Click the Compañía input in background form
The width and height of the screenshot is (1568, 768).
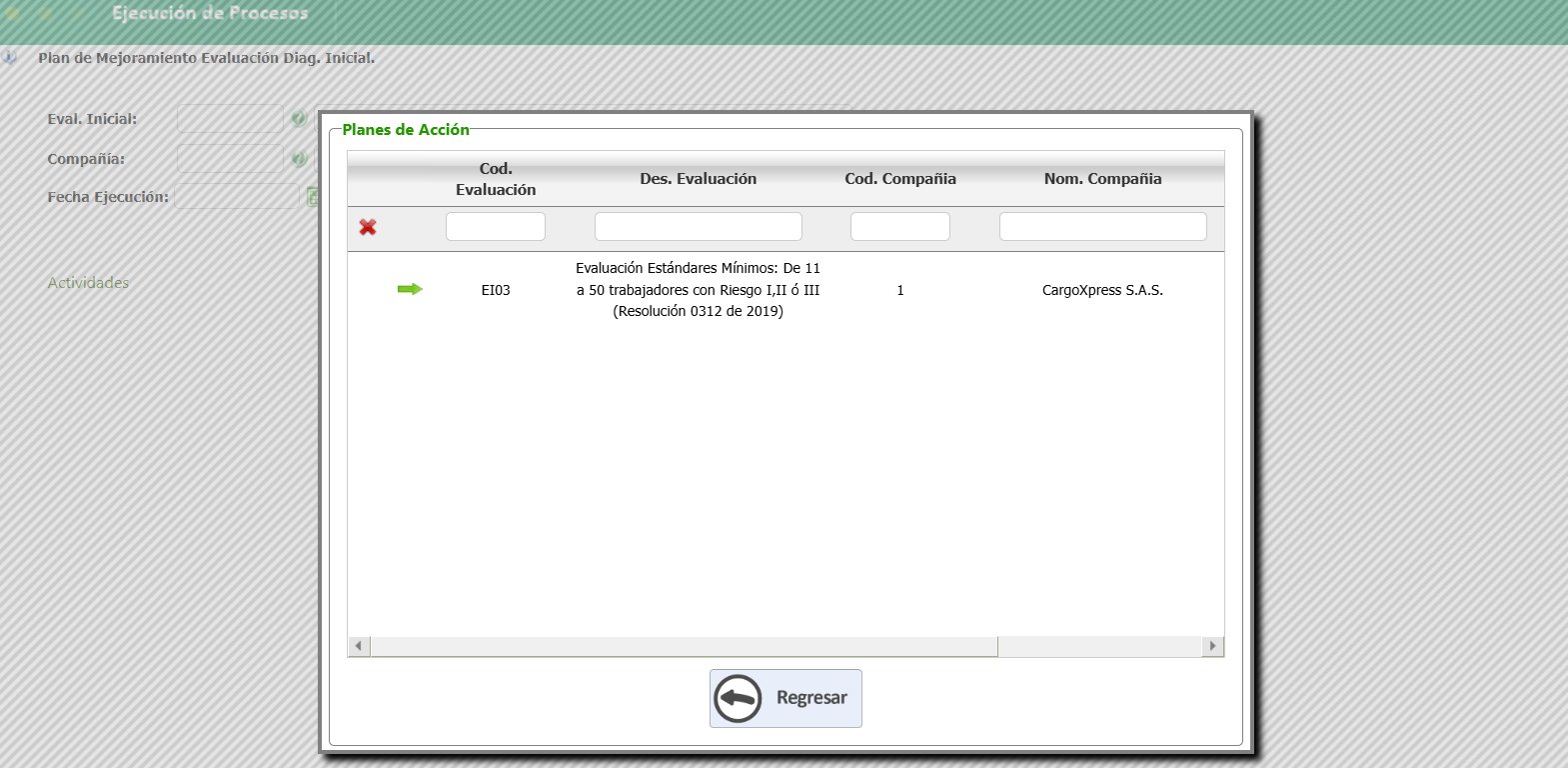click(230, 159)
